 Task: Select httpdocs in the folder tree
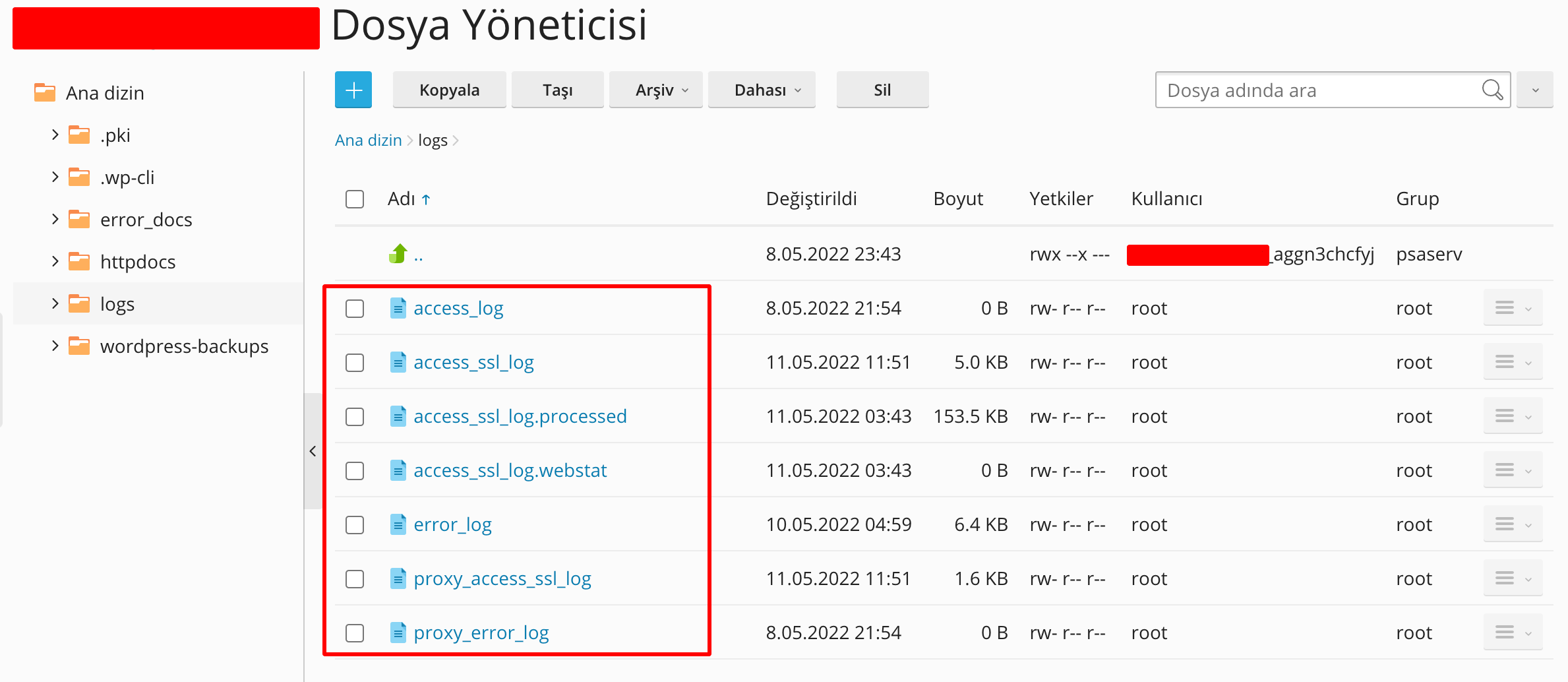(138, 261)
